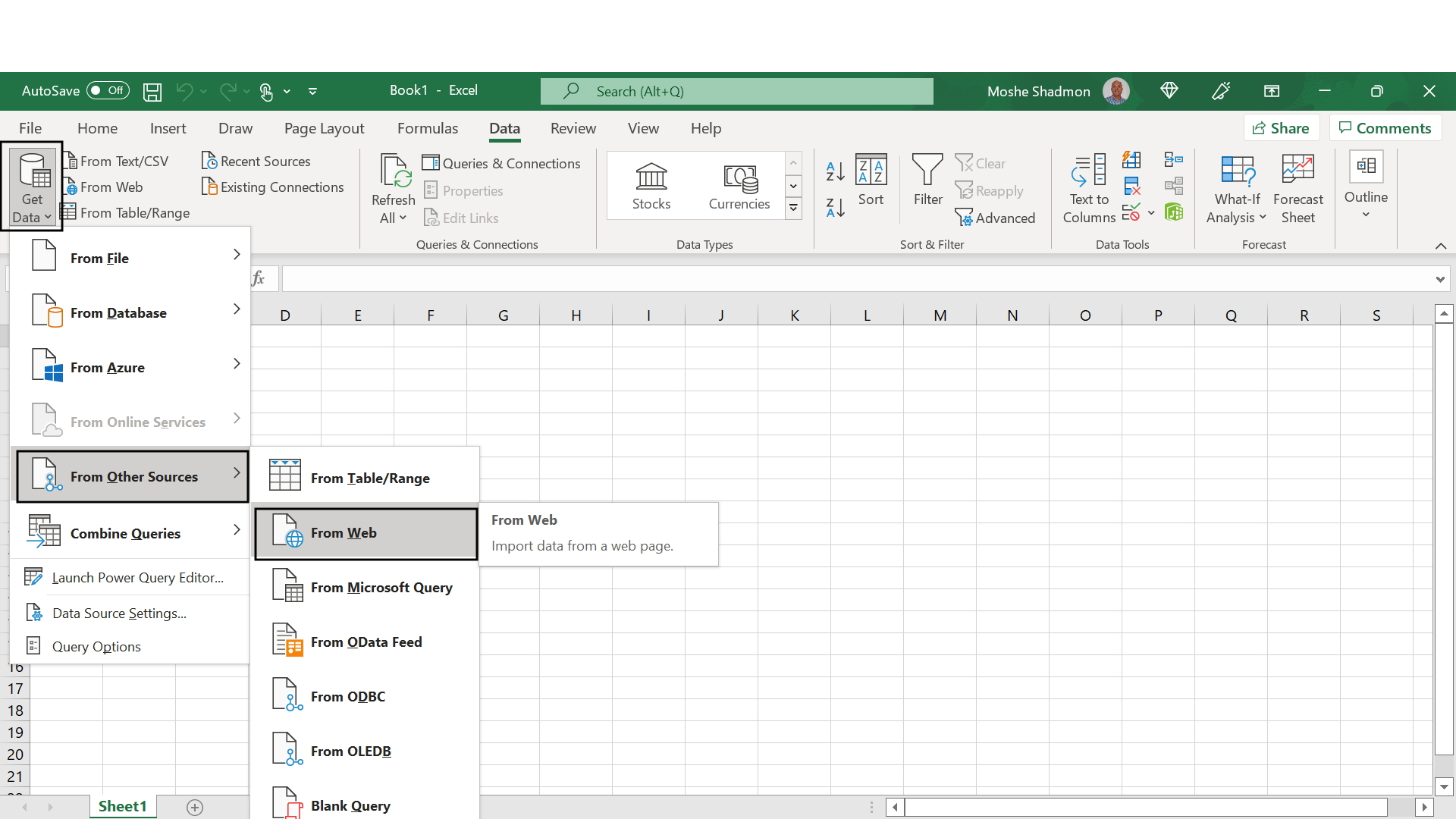Choose From Web in submenu
This screenshot has width=1456, height=819.
[366, 533]
